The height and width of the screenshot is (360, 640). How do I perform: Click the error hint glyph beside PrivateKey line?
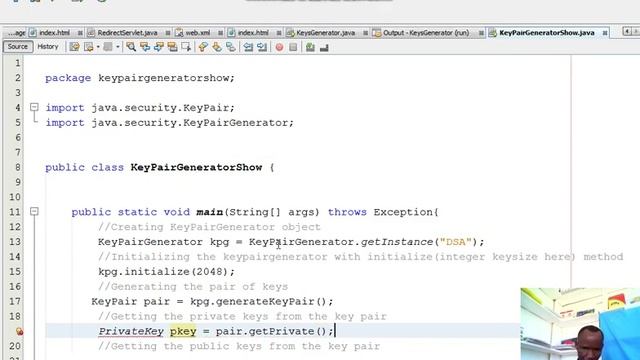click(19, 331)
